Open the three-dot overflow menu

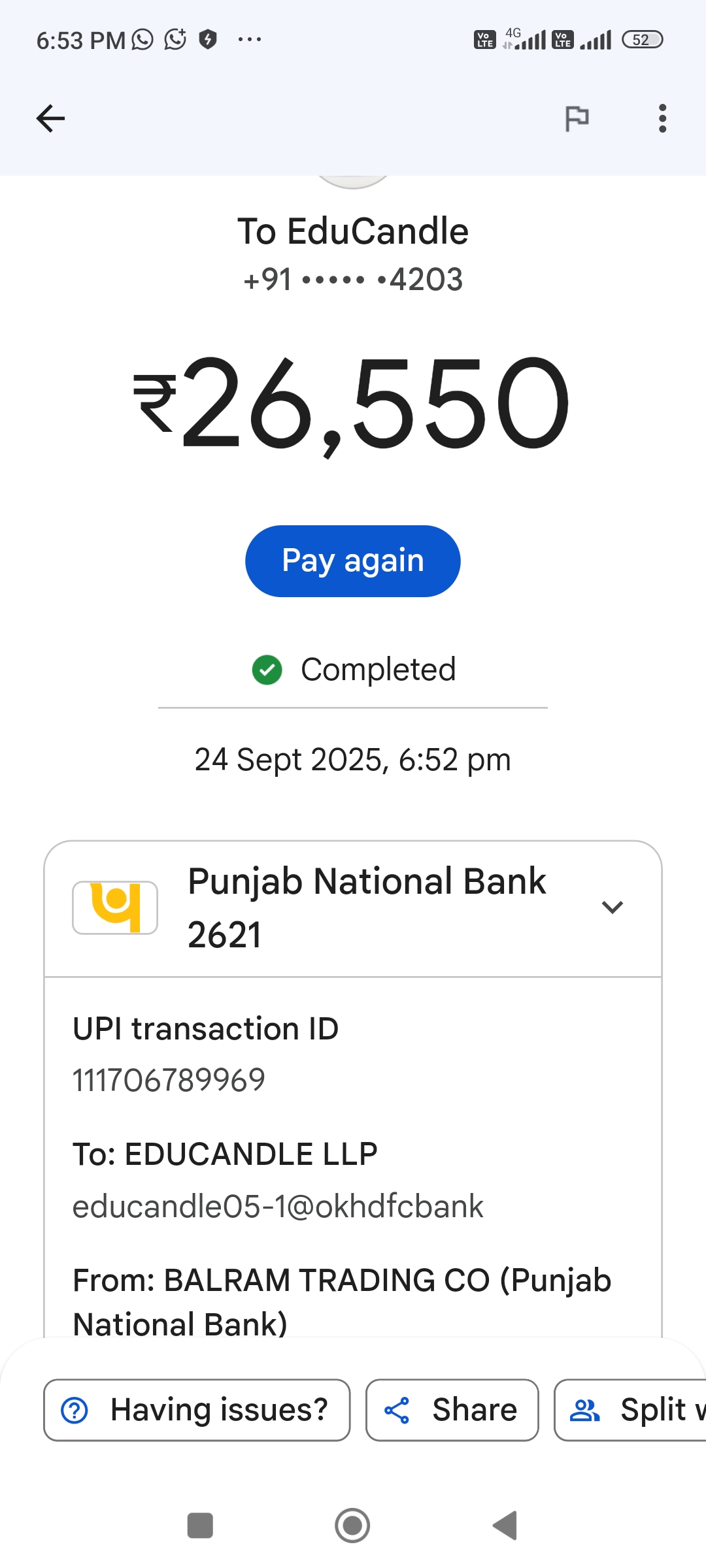pyautogui.click(x=662, y=118)
